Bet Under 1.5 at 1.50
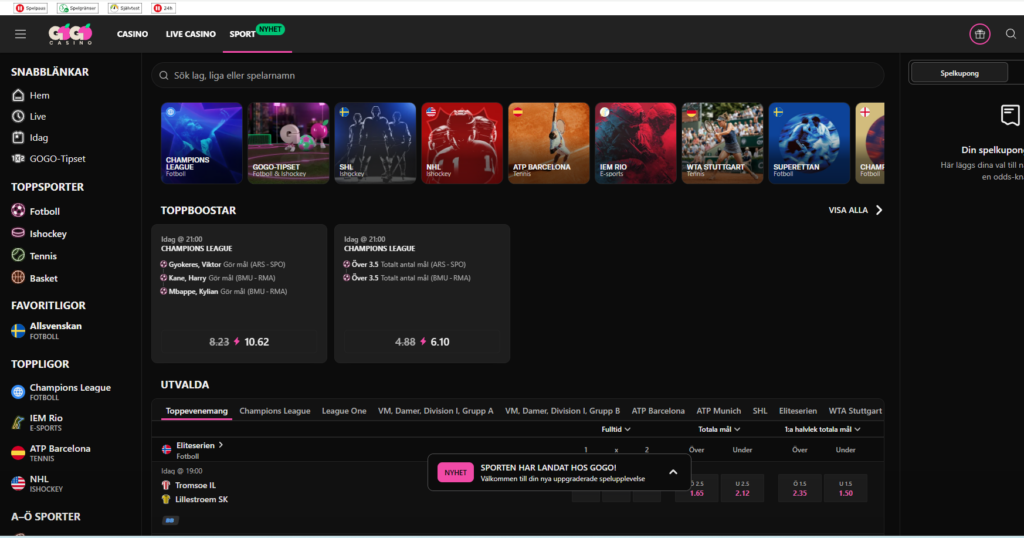 846,488
